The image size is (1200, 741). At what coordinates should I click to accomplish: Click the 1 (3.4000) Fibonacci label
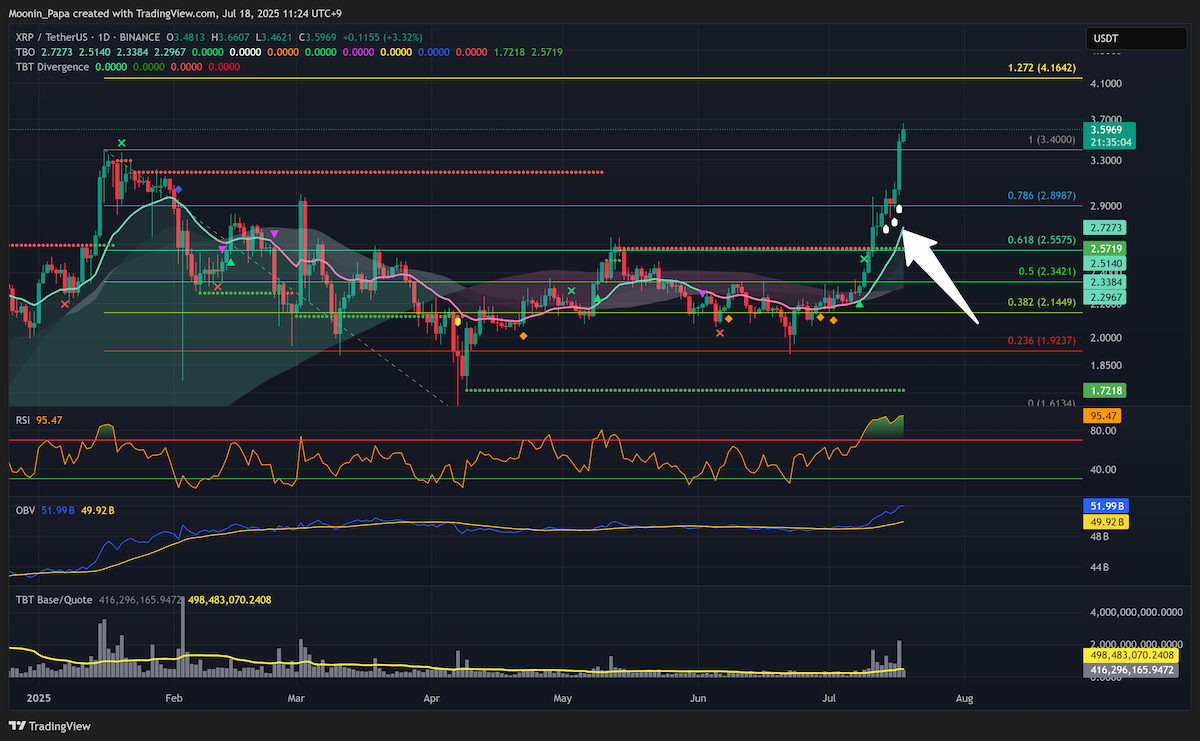point(1052,140)
